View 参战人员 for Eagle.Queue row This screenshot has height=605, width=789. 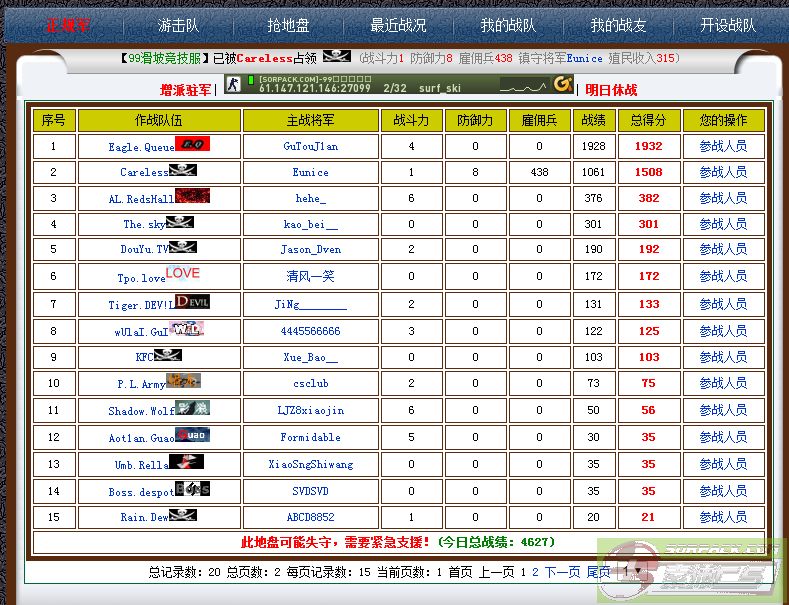tap(723, 146)
